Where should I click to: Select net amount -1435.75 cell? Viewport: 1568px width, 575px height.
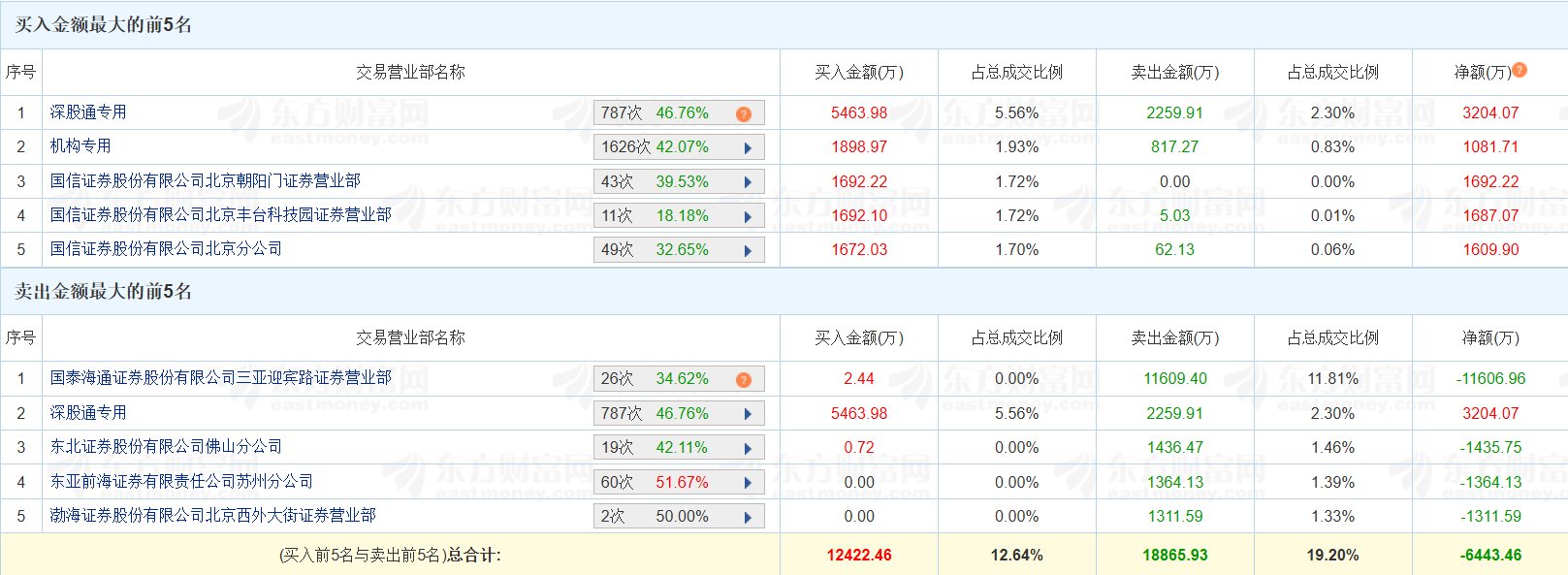point(1490,448)
